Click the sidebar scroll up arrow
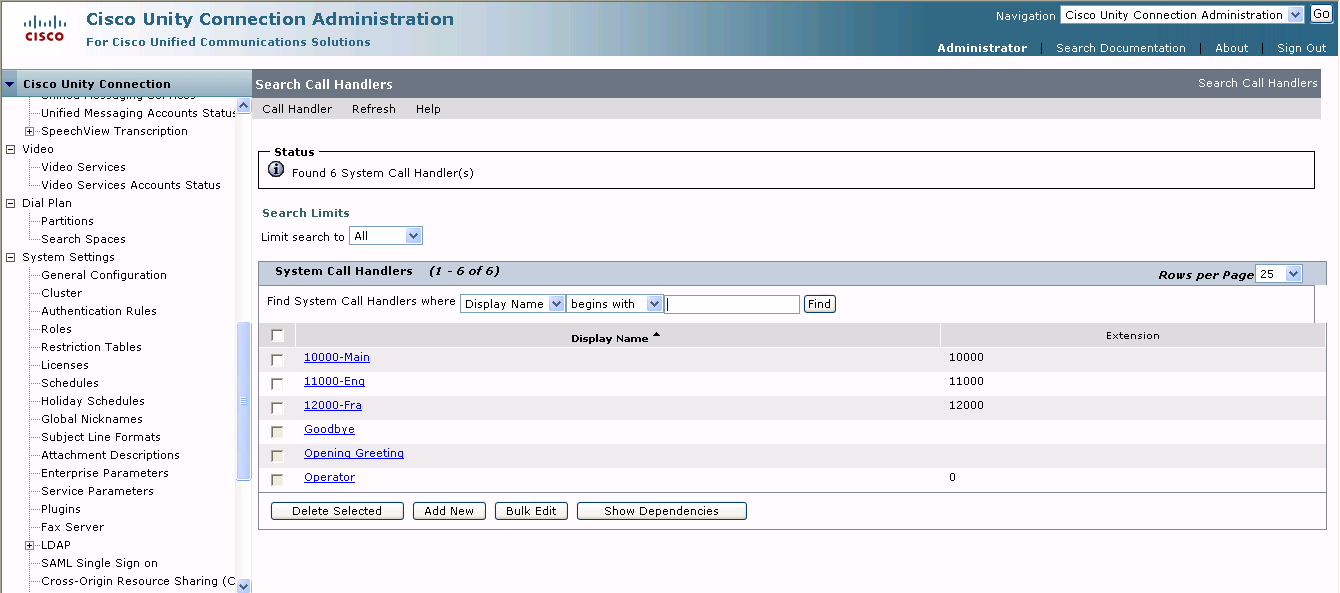1340x593 pixels. click(243, 104)
